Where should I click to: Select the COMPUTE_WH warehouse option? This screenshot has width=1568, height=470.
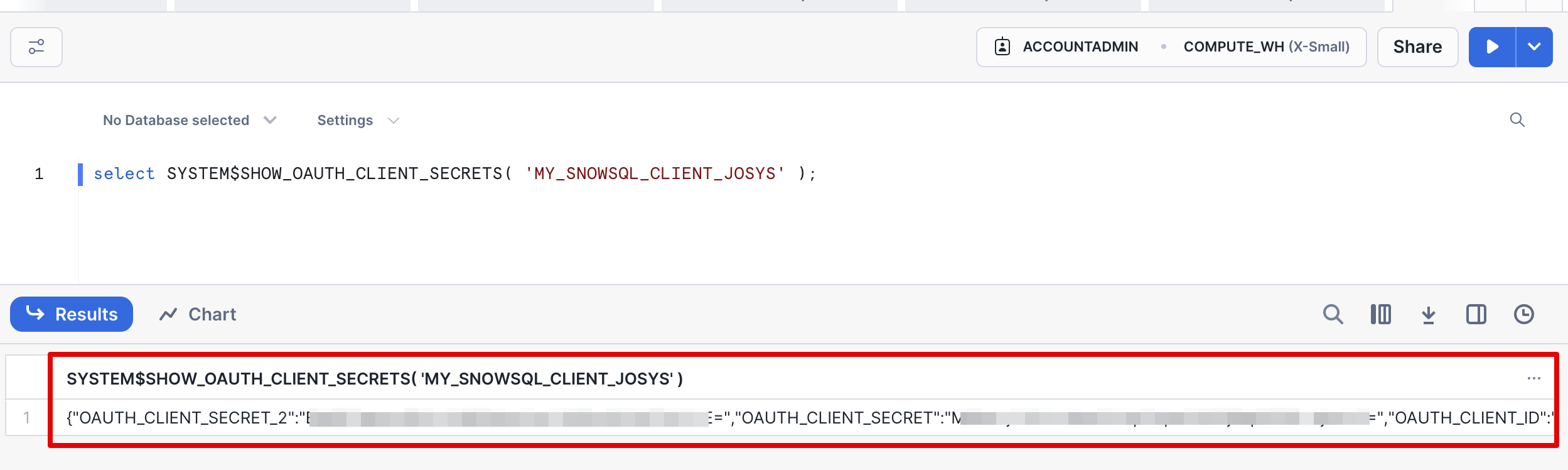coord(1265,47)
